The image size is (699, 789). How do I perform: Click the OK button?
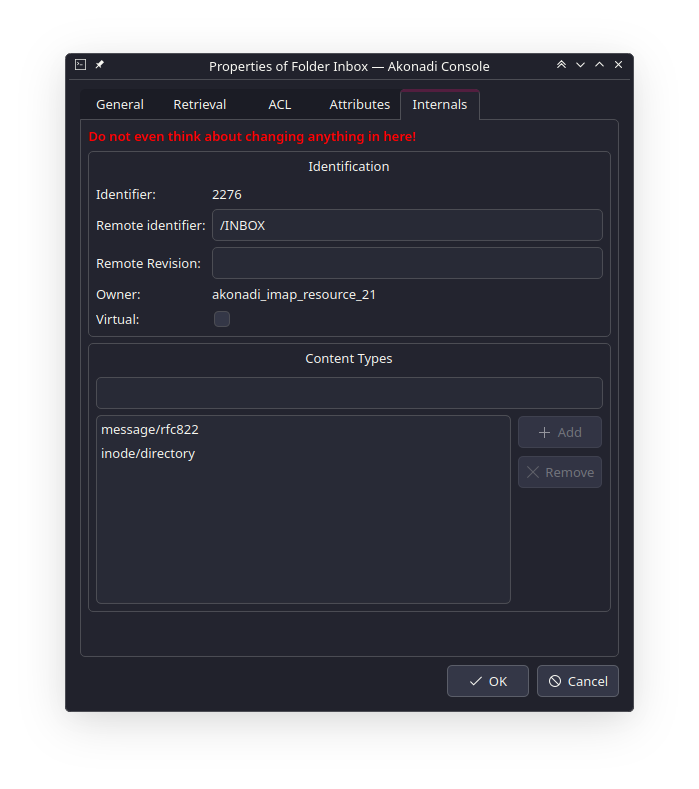488,681
